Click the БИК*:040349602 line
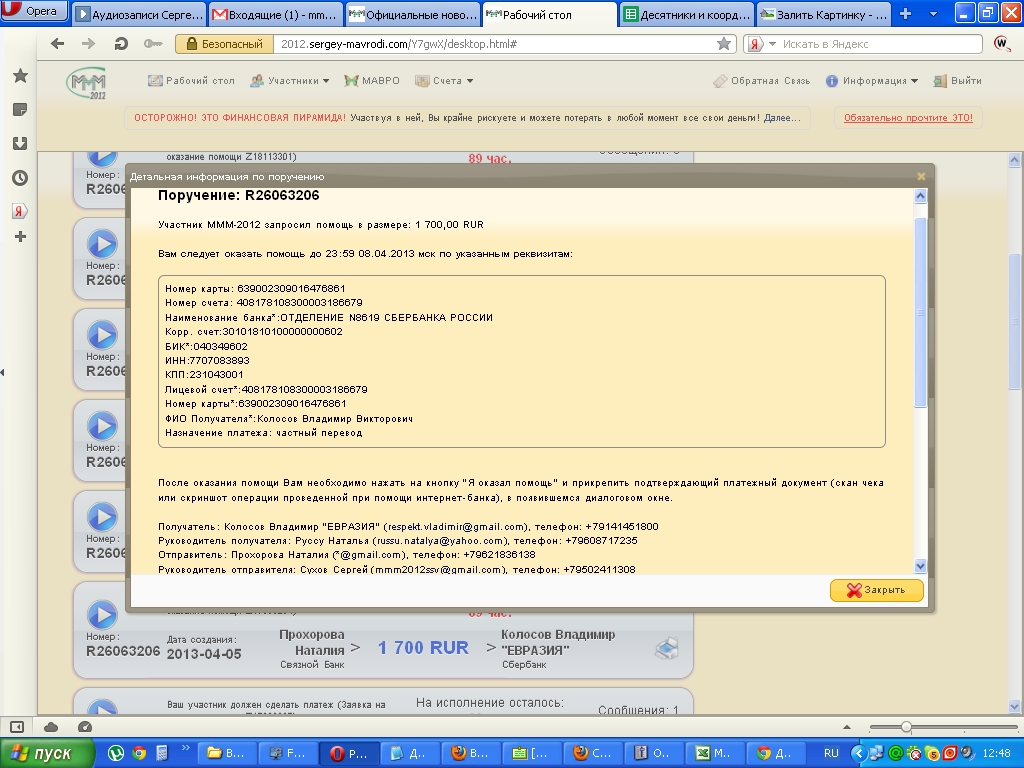This screenshot has width=1024, height=768. coord(206,347)
